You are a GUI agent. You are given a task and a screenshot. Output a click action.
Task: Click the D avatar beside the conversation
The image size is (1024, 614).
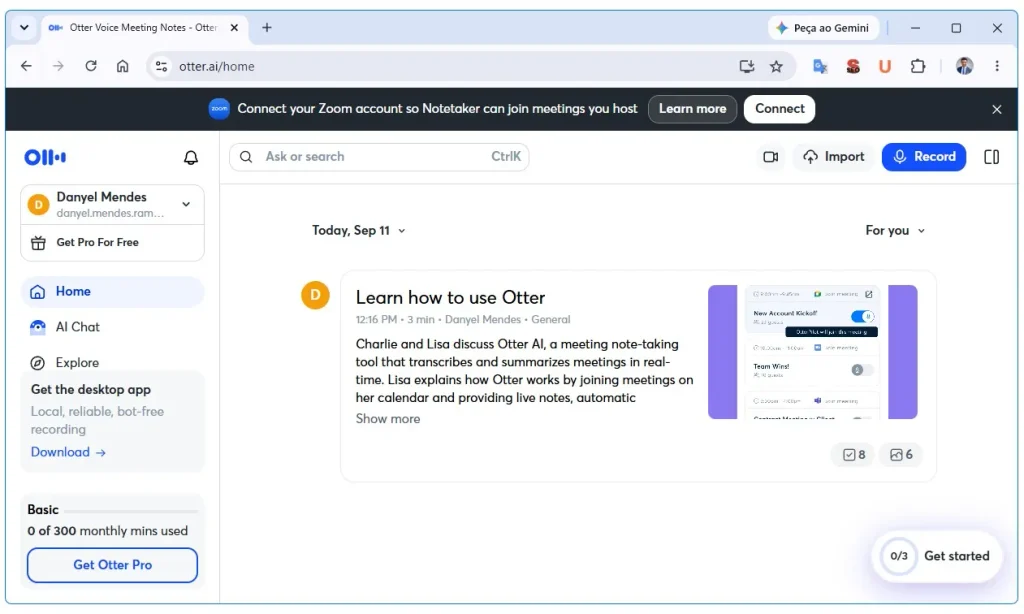(x=315, y=295)
